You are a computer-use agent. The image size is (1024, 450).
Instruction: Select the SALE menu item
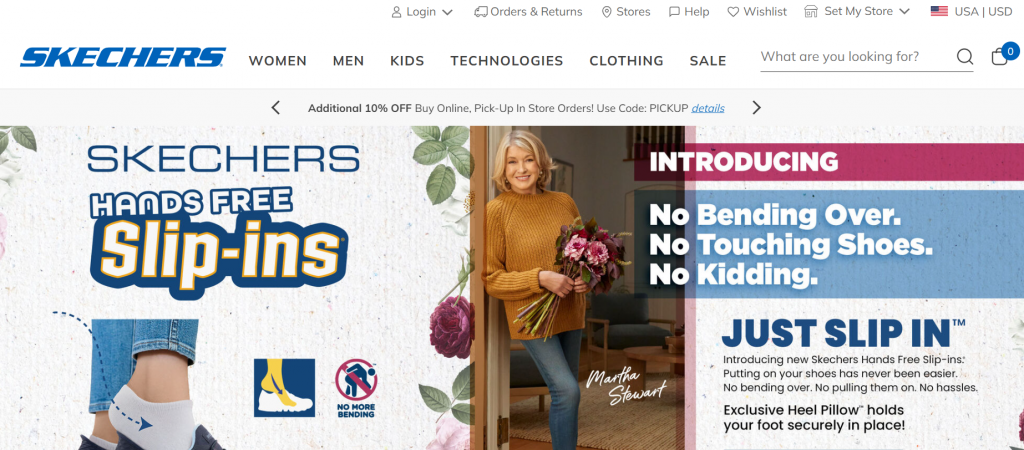pyautogui.click(x=708, y=61)
